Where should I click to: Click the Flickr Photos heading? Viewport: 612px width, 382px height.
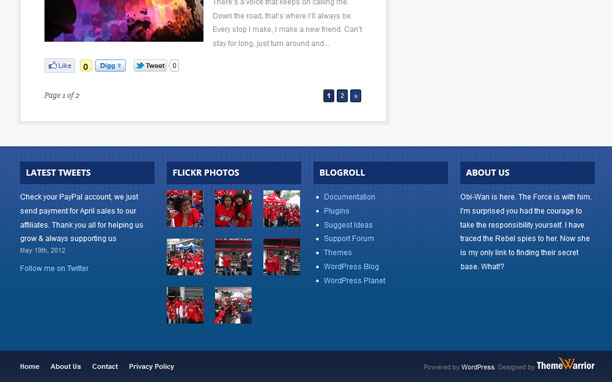[x=206, y=173]
